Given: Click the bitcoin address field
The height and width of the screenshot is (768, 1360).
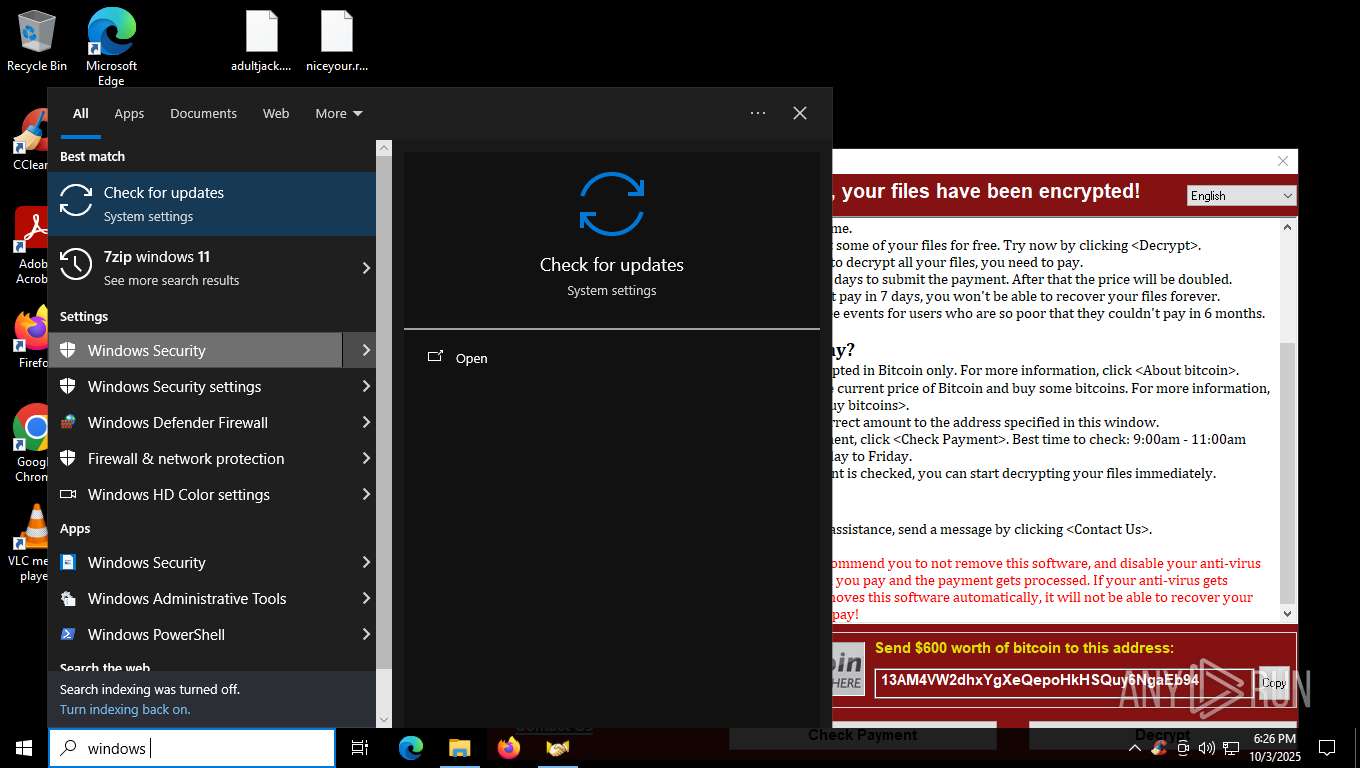Looking at the screenshot, I should click(x=1064, y=682).
